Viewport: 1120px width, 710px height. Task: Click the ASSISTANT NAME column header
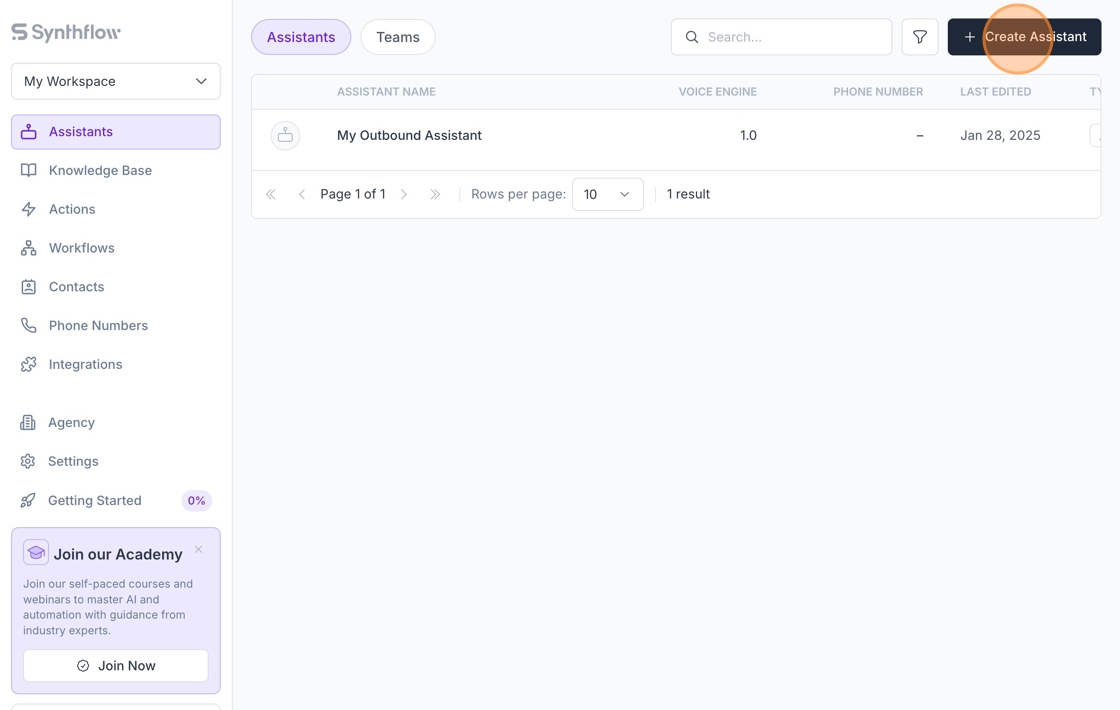pos(386,92)
